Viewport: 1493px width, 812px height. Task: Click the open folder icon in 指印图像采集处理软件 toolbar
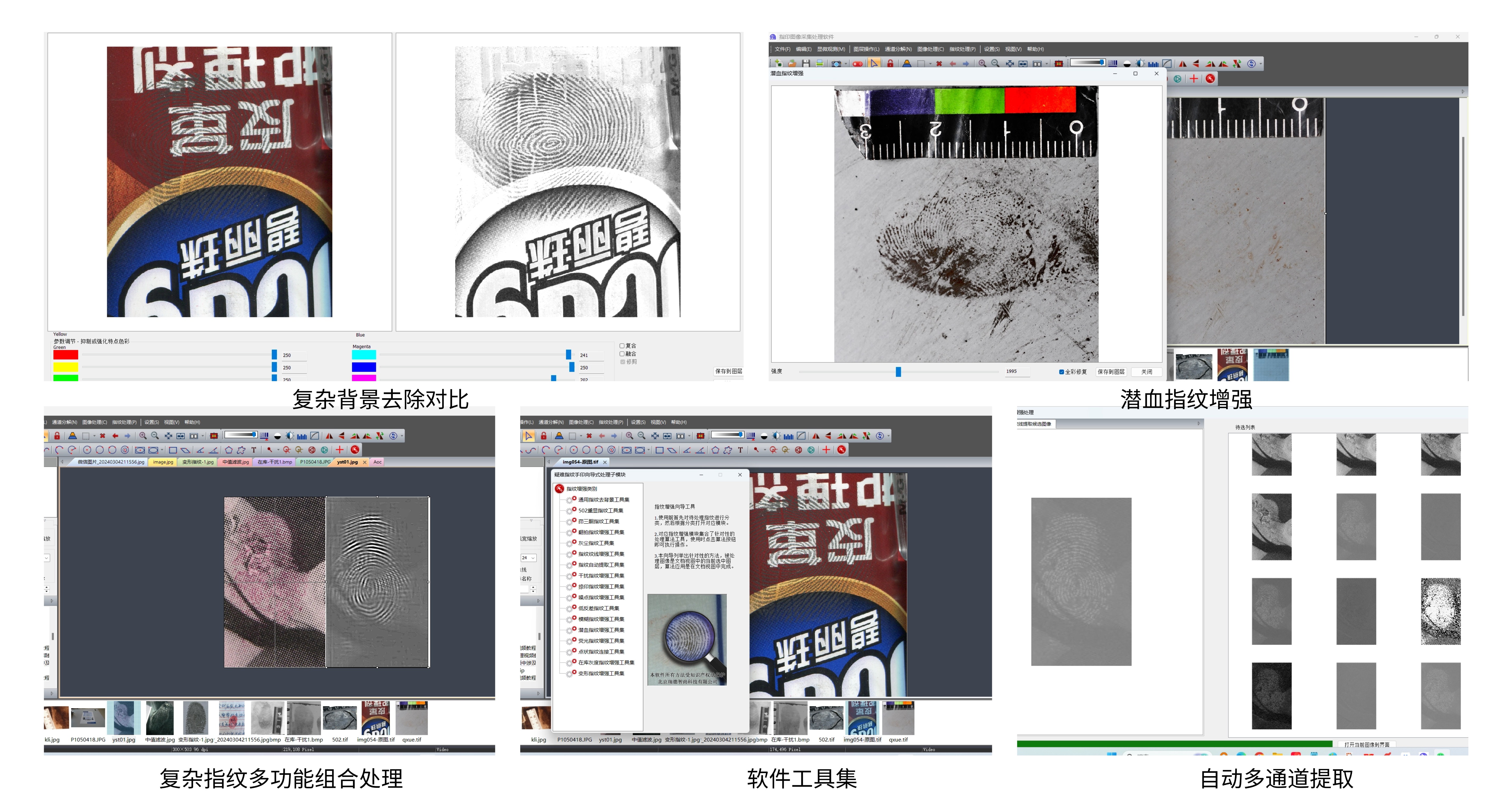(792, 63)
